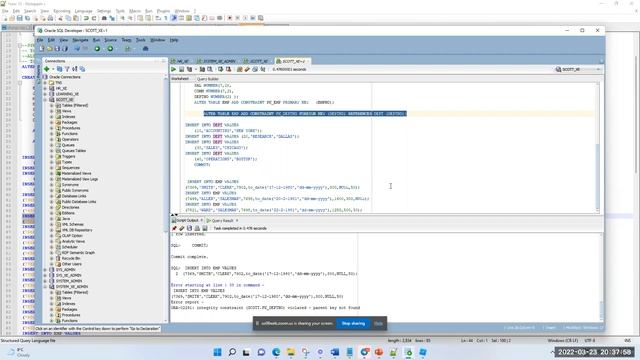640x360 pixels.
Task: Expand the Procedures node under SCOTT_XE
Action: pos(52,128)
